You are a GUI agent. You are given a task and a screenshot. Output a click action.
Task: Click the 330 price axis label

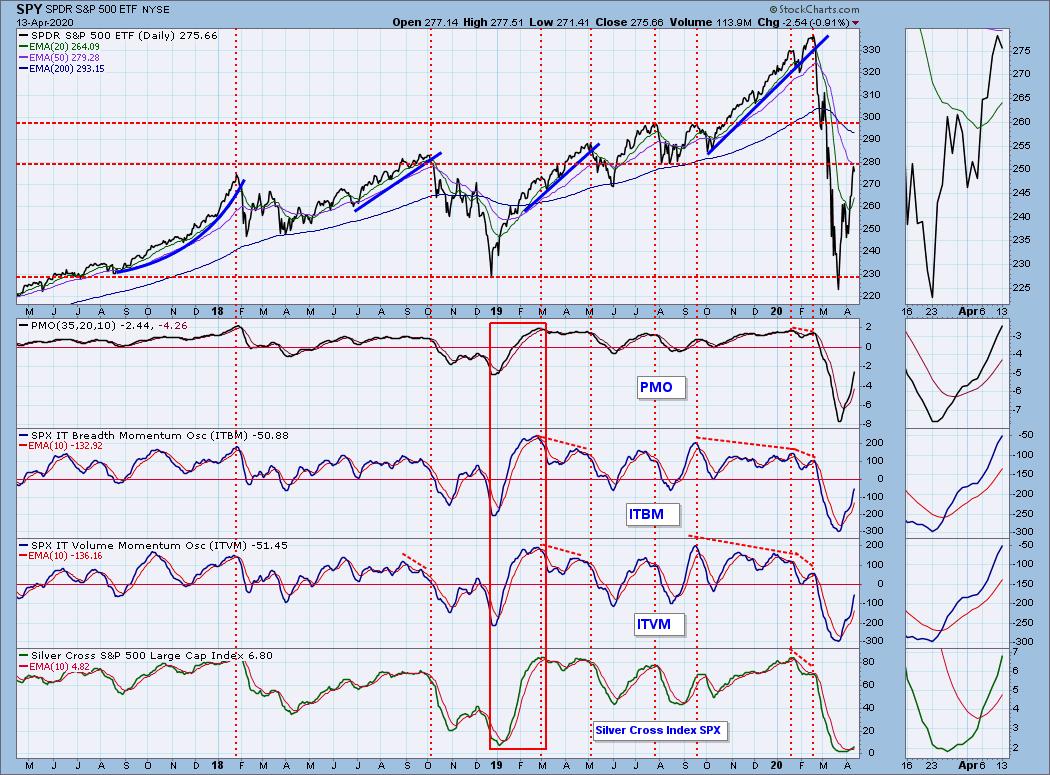[x=871, y=50]
